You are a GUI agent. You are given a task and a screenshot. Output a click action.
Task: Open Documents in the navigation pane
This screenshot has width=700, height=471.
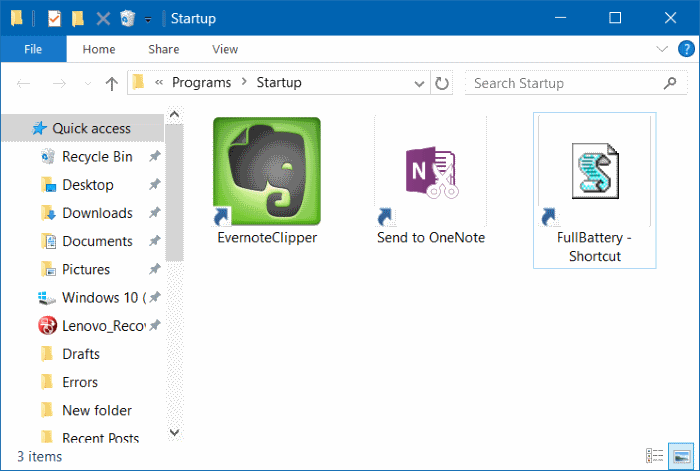point(97,241)
